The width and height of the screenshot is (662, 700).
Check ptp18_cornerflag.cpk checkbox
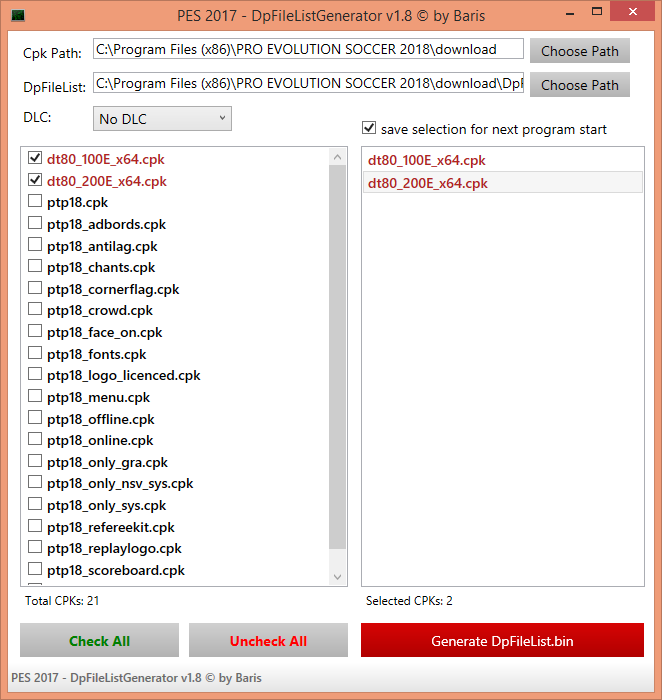coord(35,288)
